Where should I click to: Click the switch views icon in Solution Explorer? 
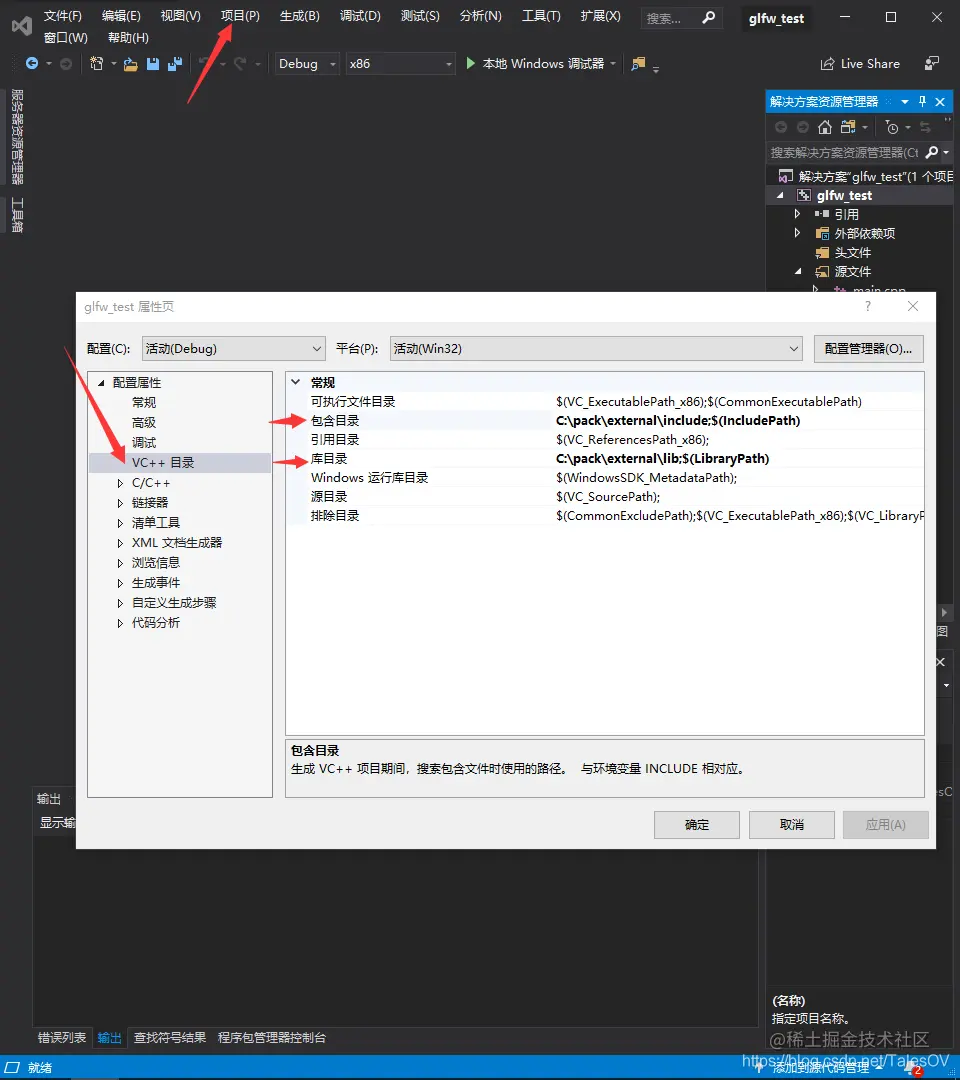tap(848, 127)
